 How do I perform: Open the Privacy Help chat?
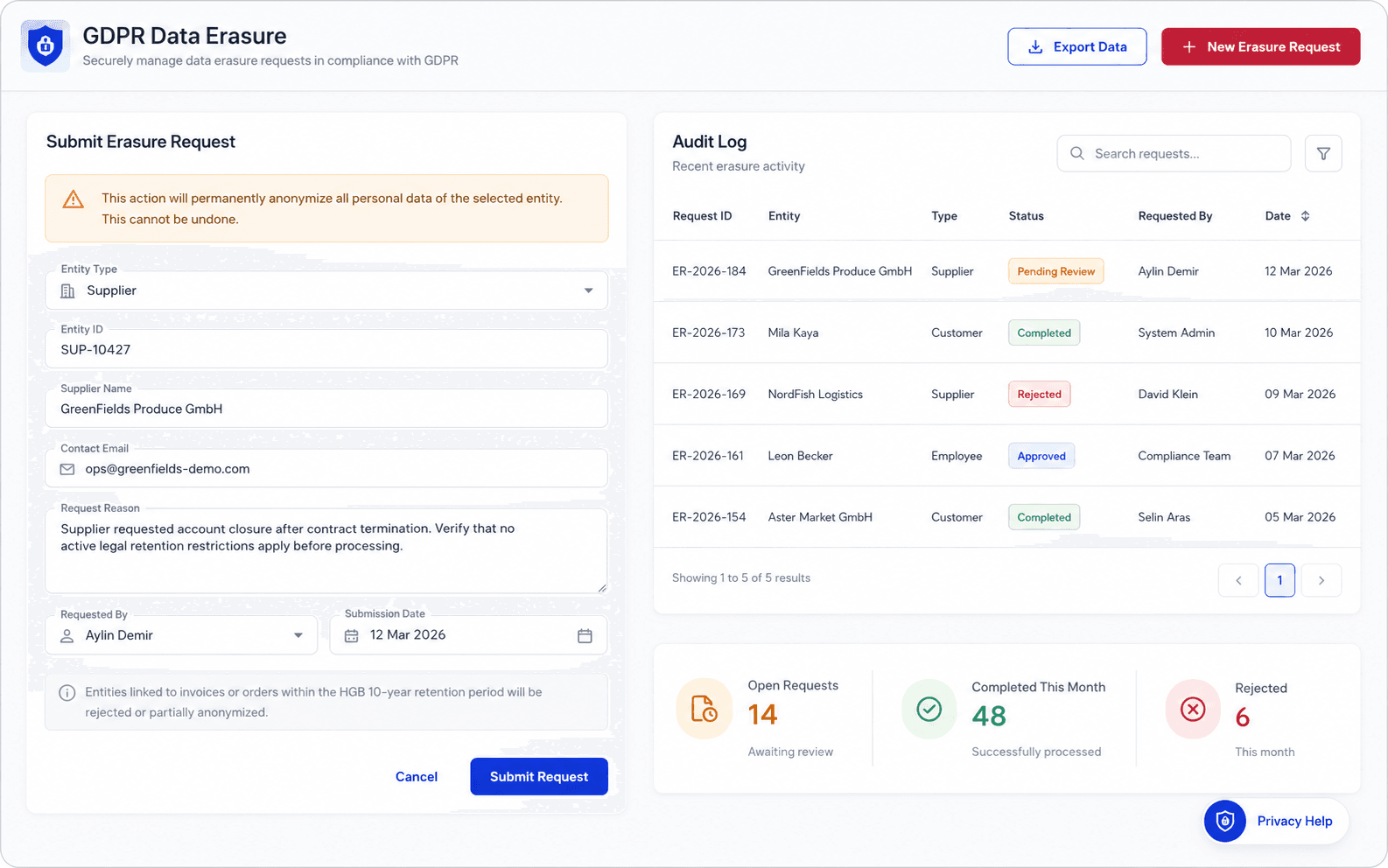(1276, 821)
